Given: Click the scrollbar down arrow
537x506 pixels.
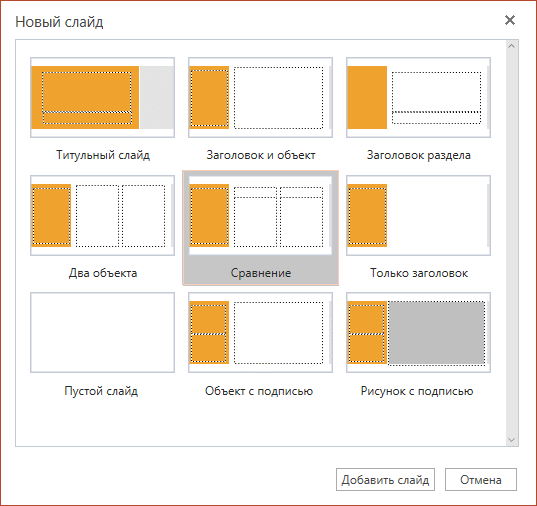Looking at the screenshot, I should click(x=512, y=440).
